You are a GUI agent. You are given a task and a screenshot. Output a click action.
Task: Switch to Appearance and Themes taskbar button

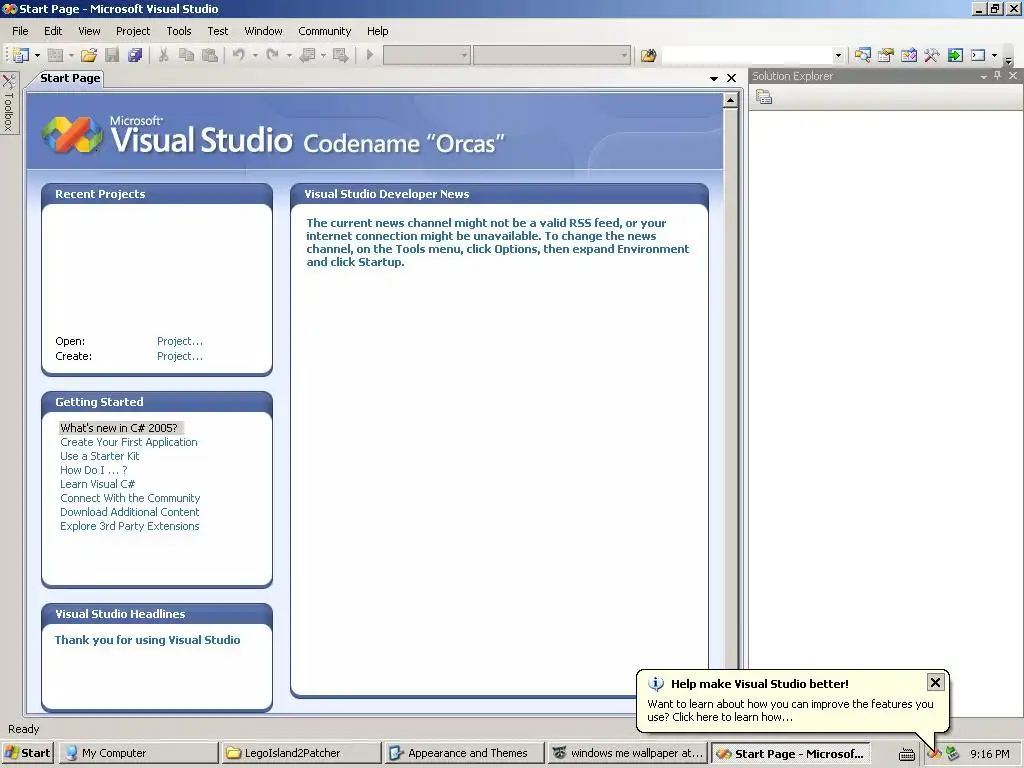464,753
